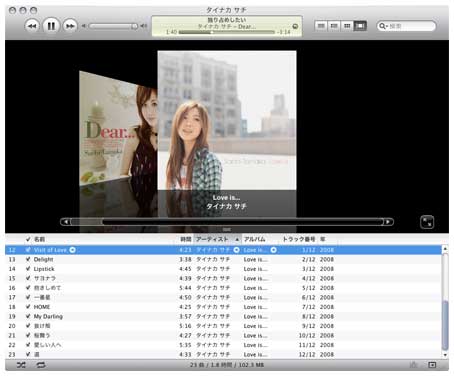Show the artwork viewer button in the bottom-right status bar
The image size is (454, 376).
pos(432,365)
